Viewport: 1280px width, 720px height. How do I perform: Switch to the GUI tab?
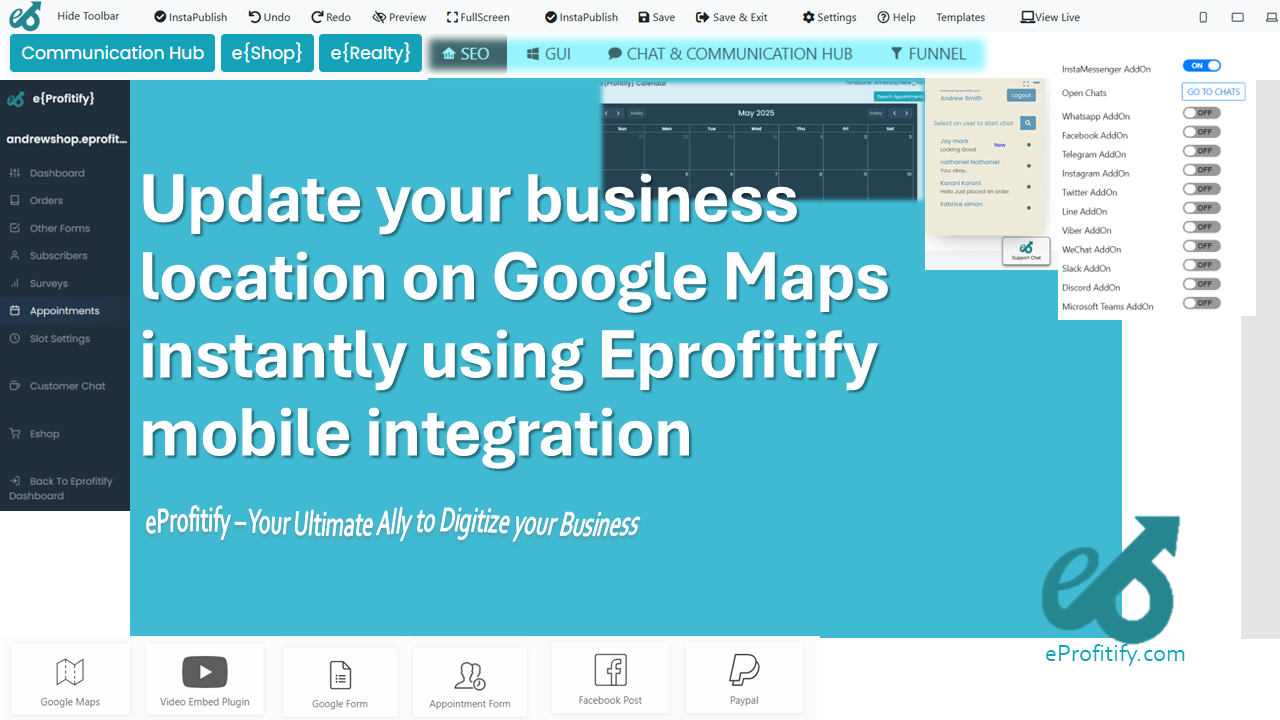[549, 54]
